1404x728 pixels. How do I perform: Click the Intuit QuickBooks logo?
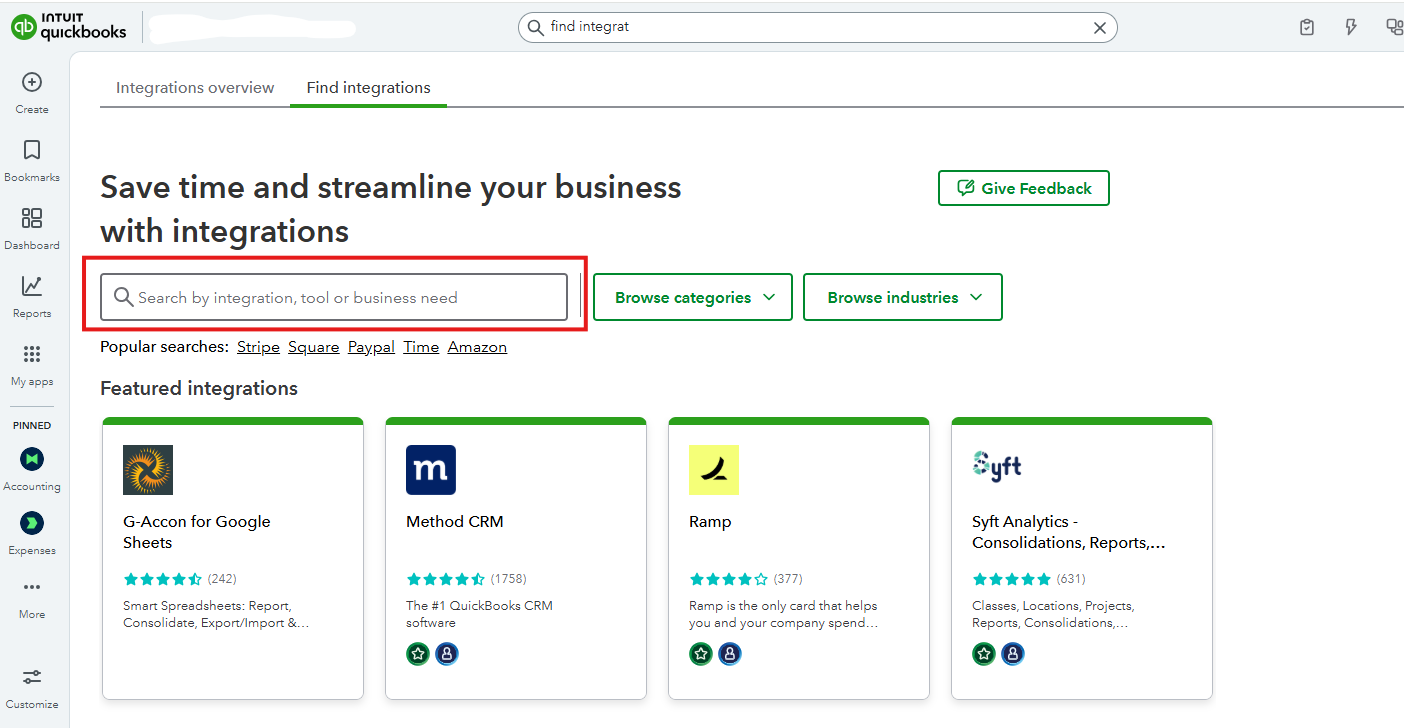pyautogui.click(x=69, y=26)
